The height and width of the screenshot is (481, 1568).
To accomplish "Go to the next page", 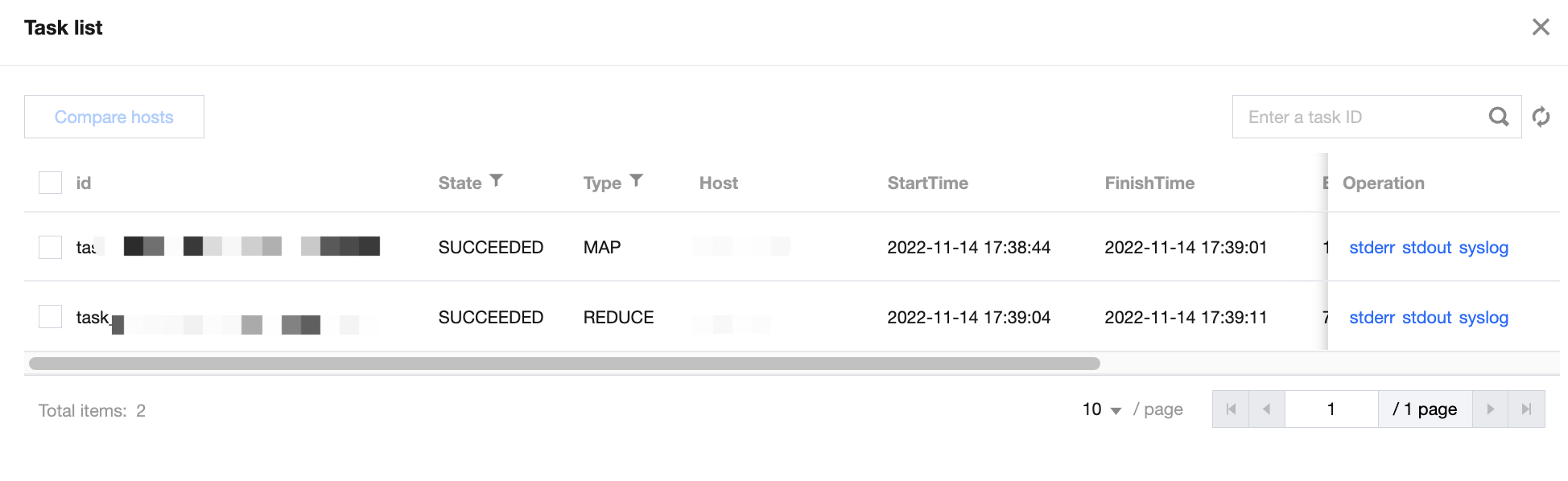I will point(1490,409).
